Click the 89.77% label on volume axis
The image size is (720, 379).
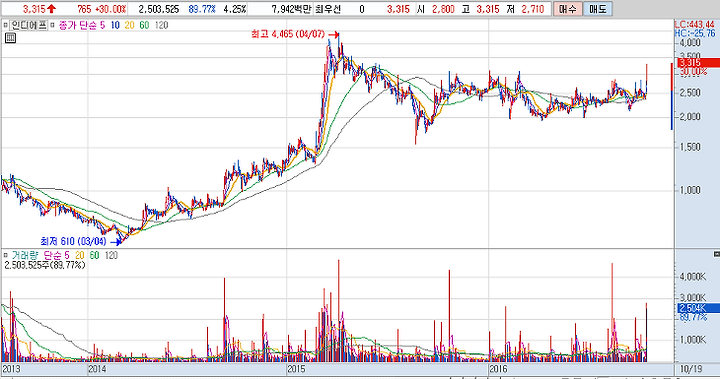[x=693, y=317]
